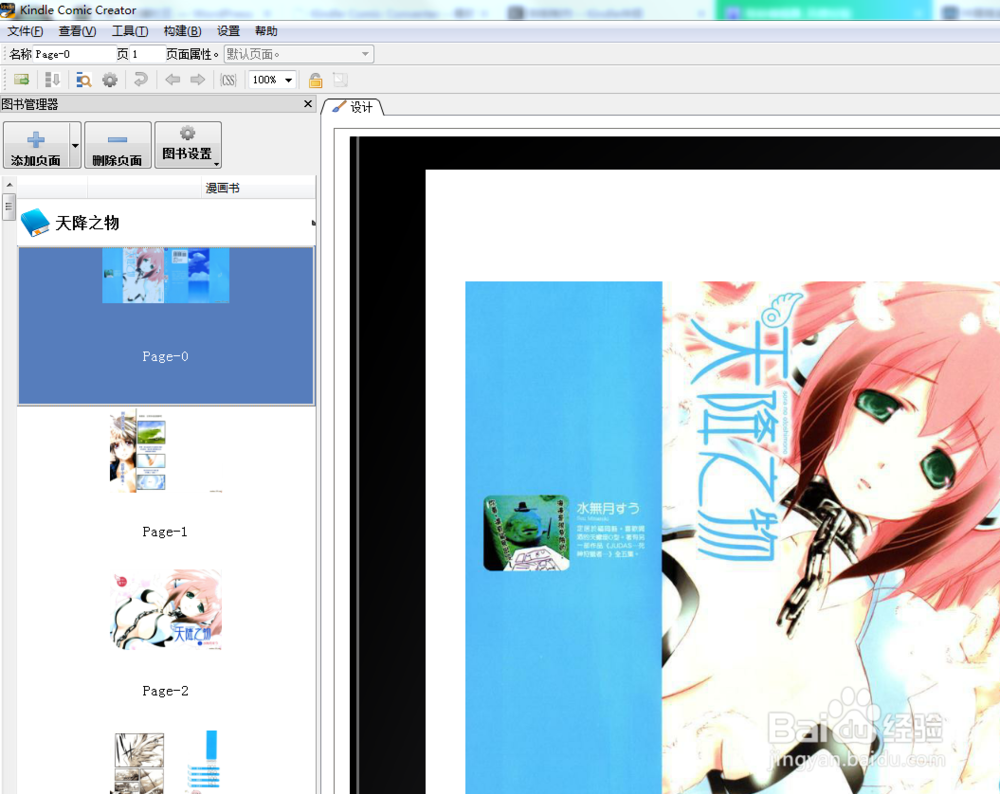The image size is (1000, 794).
Task: Open the 构建(B) menu
Action: coord(182,31)
